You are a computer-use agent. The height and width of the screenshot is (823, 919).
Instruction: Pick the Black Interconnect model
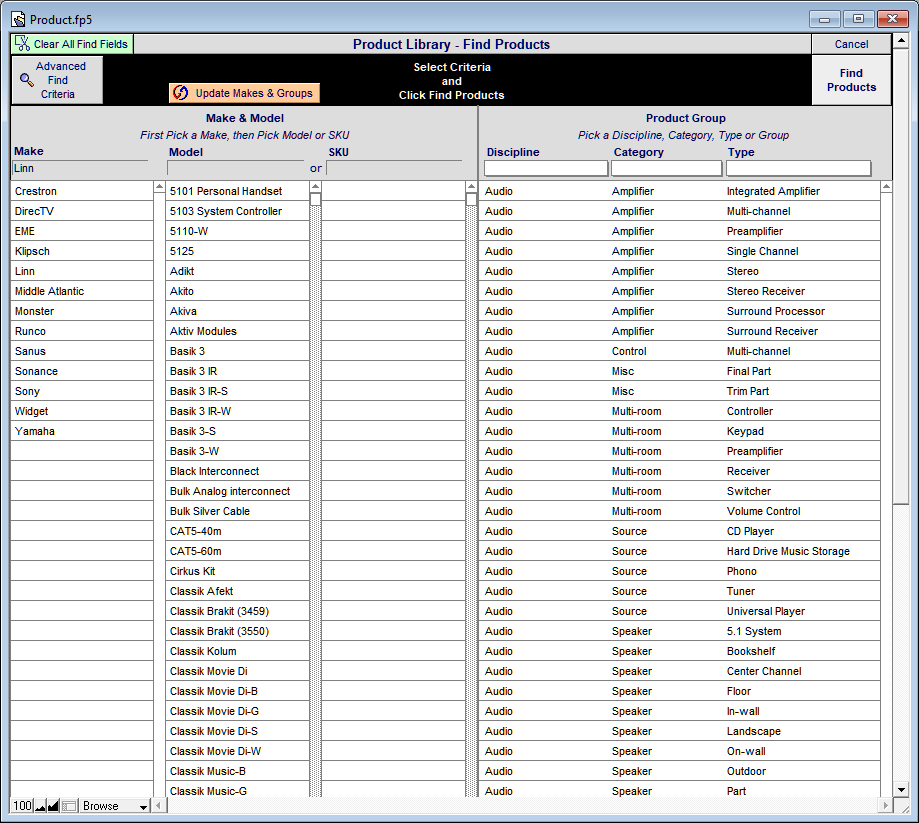237,471
